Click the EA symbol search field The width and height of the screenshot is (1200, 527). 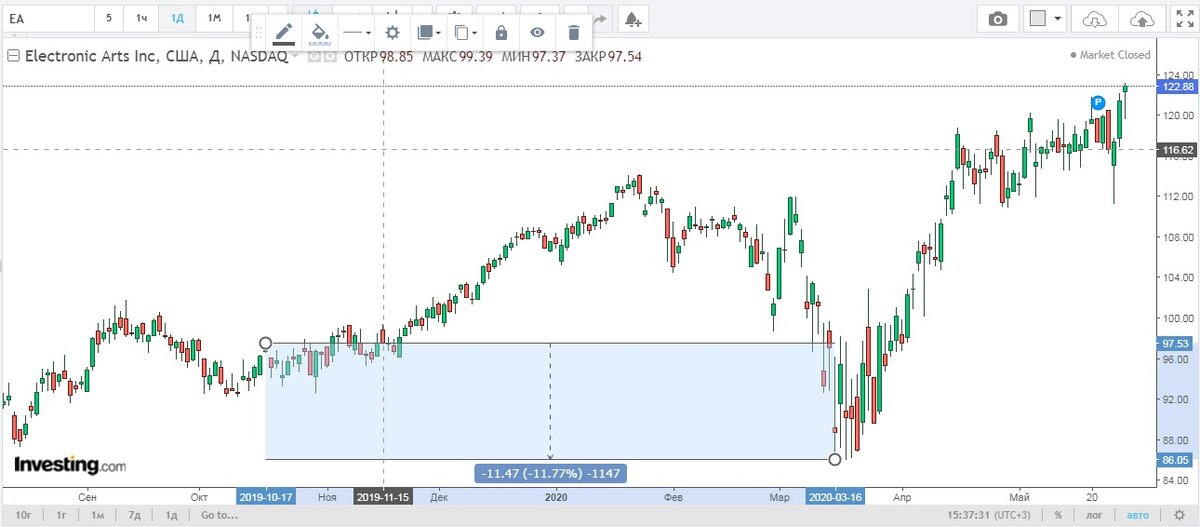(x=46, y=18)
